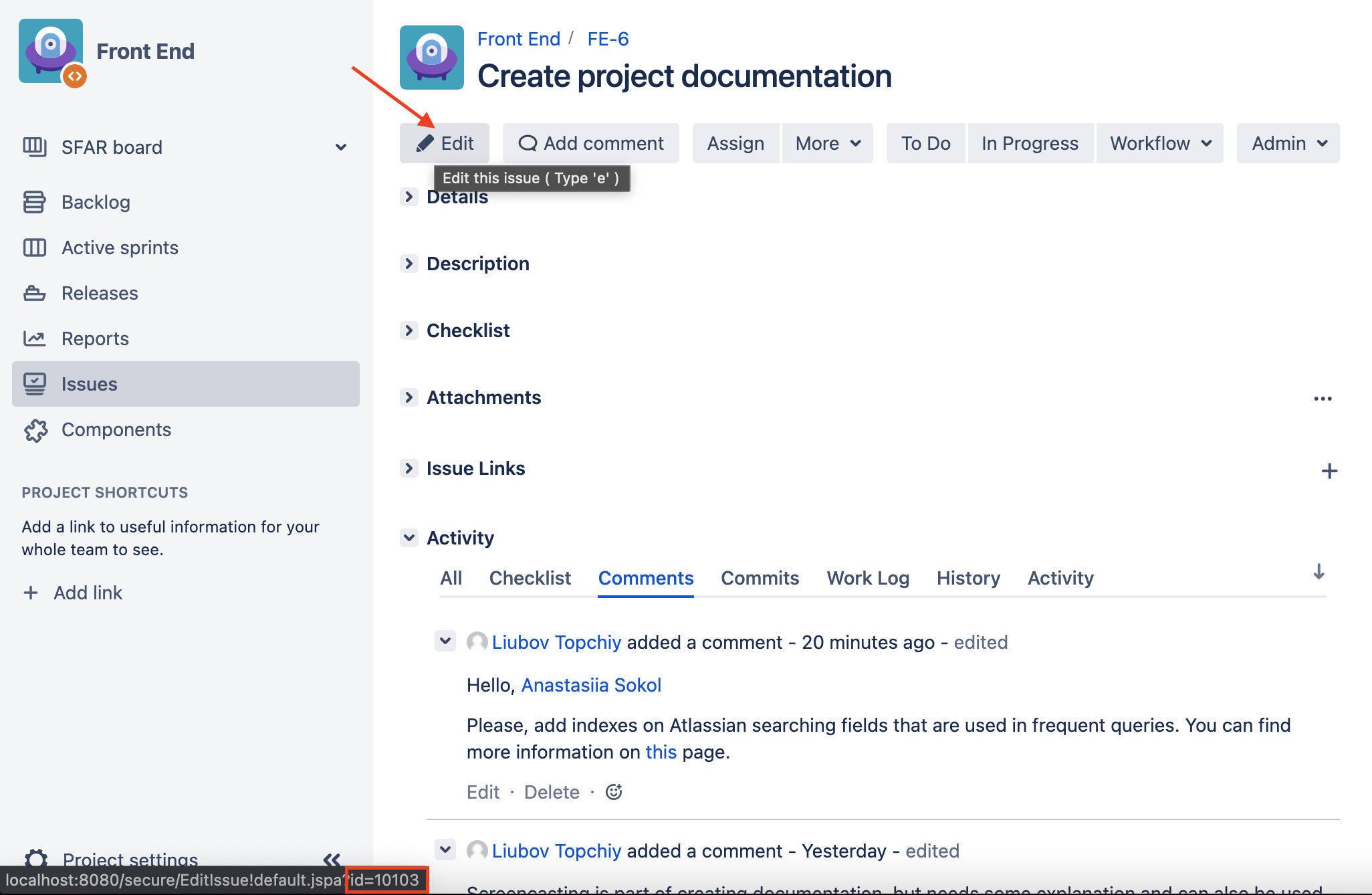The image size is (1372, 895).
Task: Switch to the History tab
Action: tap(968, 578)
